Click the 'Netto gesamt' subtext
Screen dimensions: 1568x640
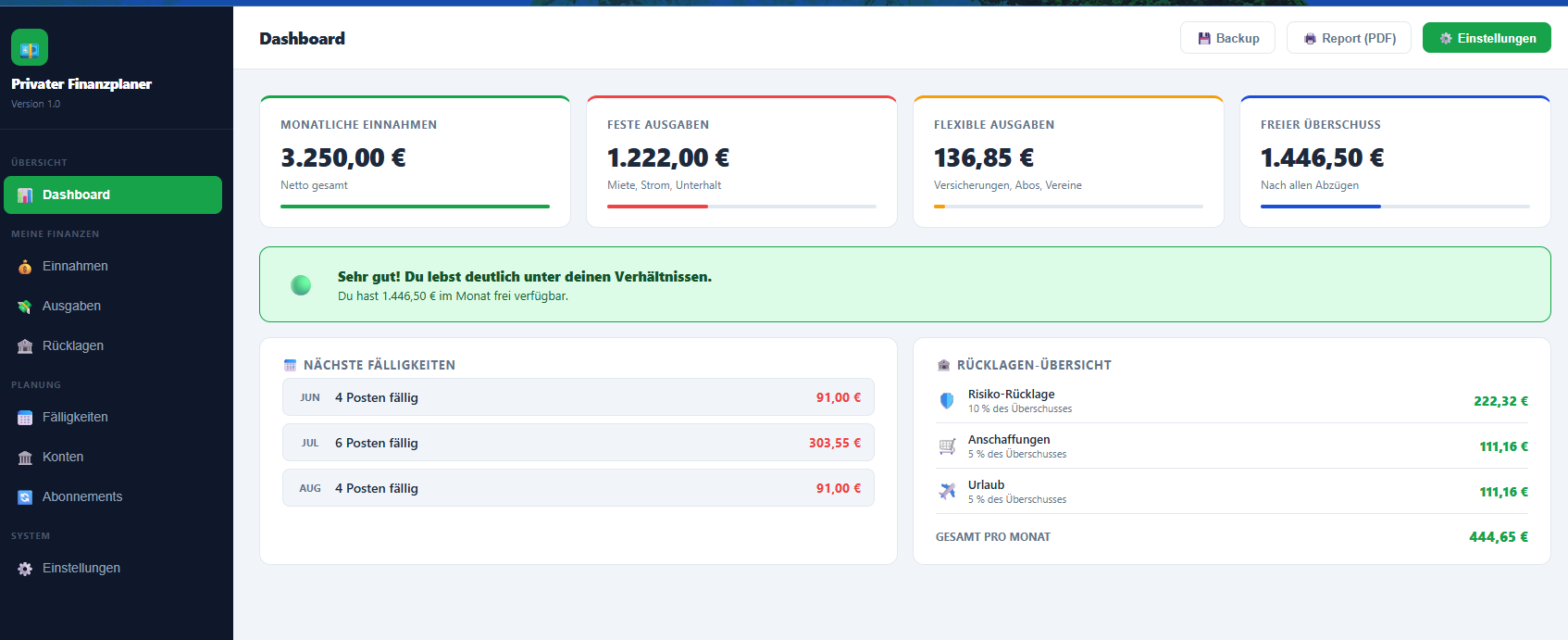[x=314, y=185]
